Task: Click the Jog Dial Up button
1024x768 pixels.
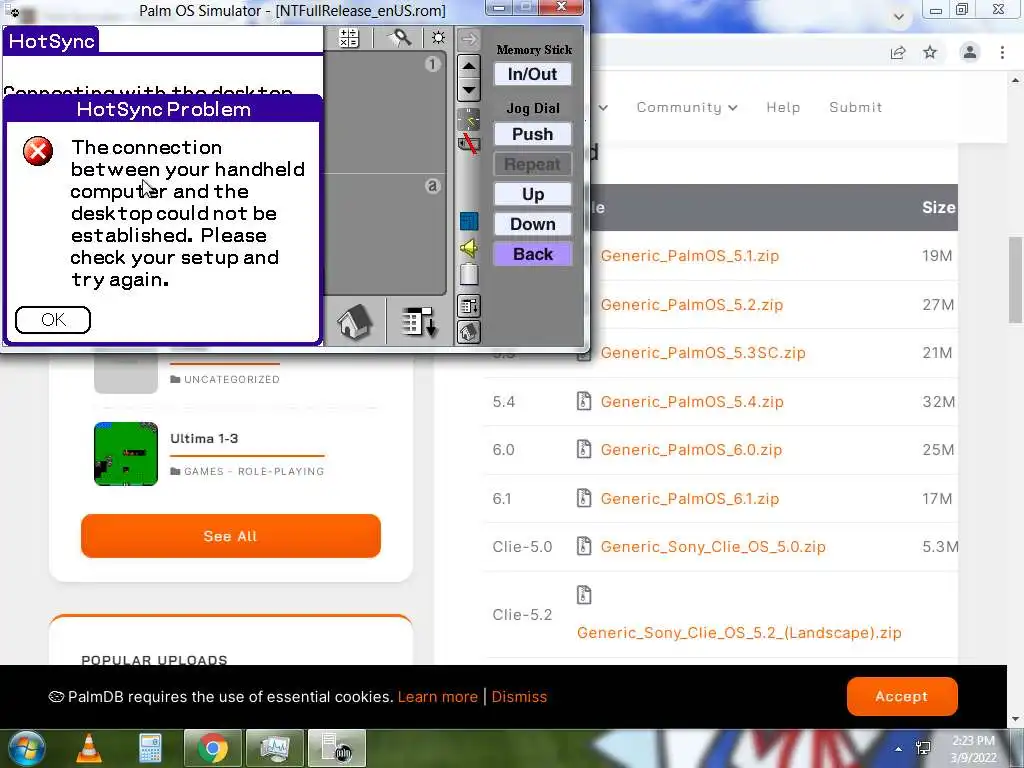Action: point(533,194)
